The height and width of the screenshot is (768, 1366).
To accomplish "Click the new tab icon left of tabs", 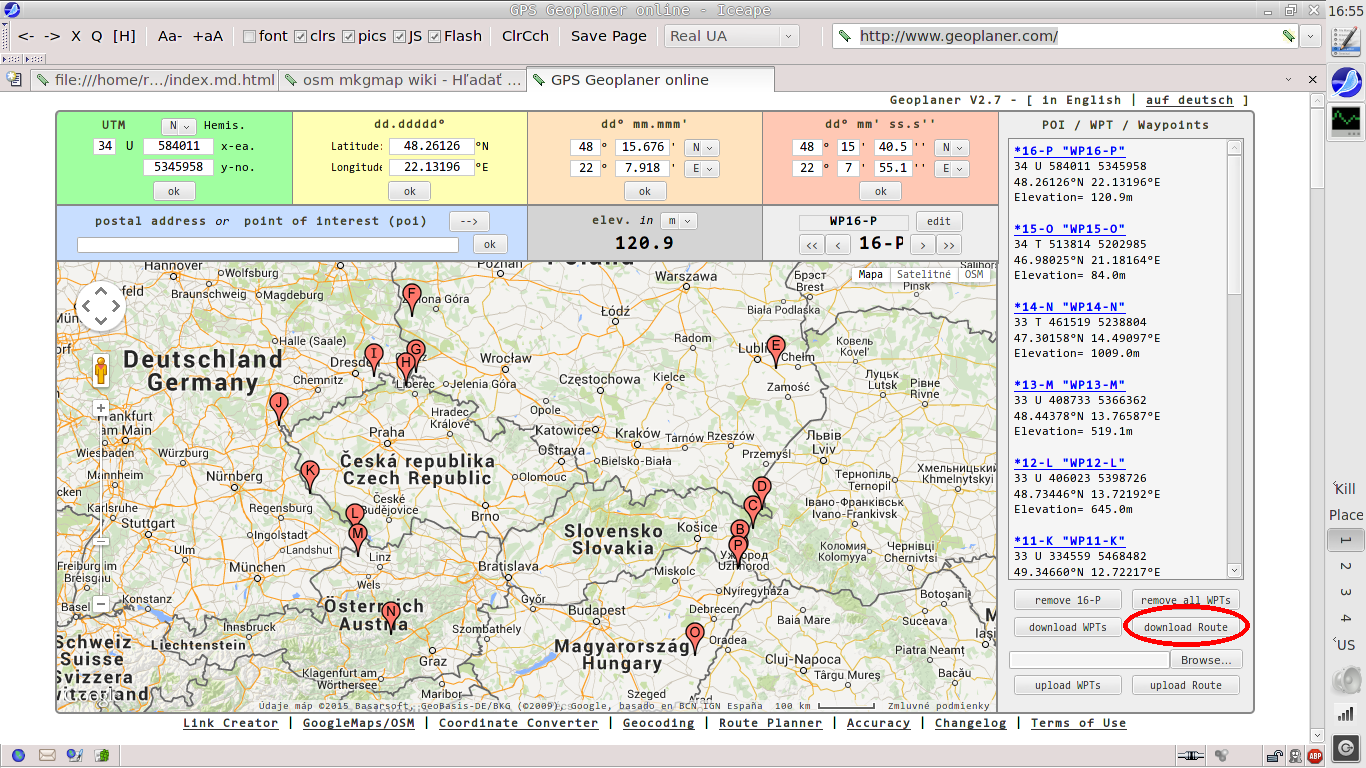I will (14, 79).
